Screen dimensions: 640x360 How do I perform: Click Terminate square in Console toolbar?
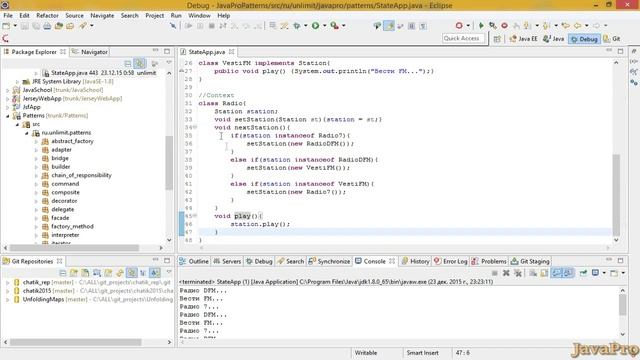tap(495, 273)
